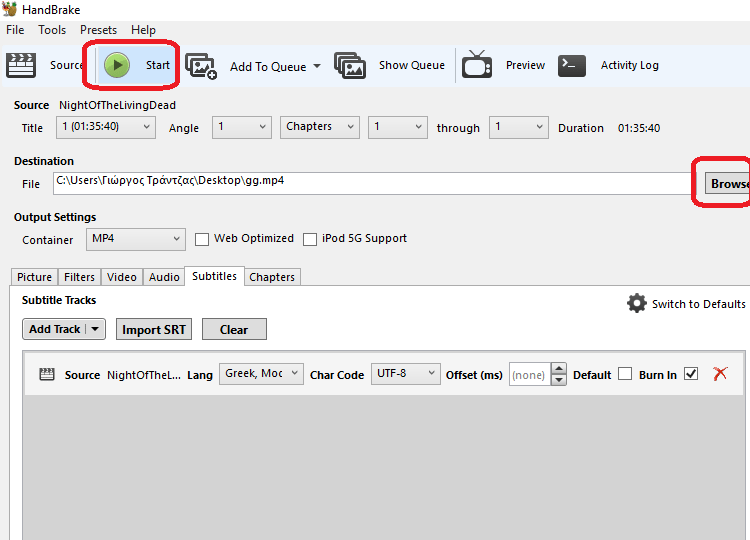Expand the Add Track dropdown arrow
Viewport: 750px width, 540px height.
coord(95,329)
